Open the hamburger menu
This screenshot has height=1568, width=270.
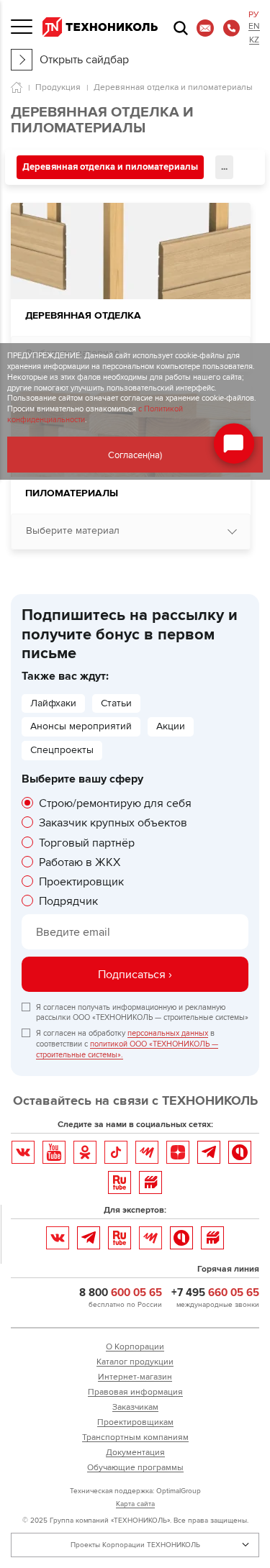22,27
